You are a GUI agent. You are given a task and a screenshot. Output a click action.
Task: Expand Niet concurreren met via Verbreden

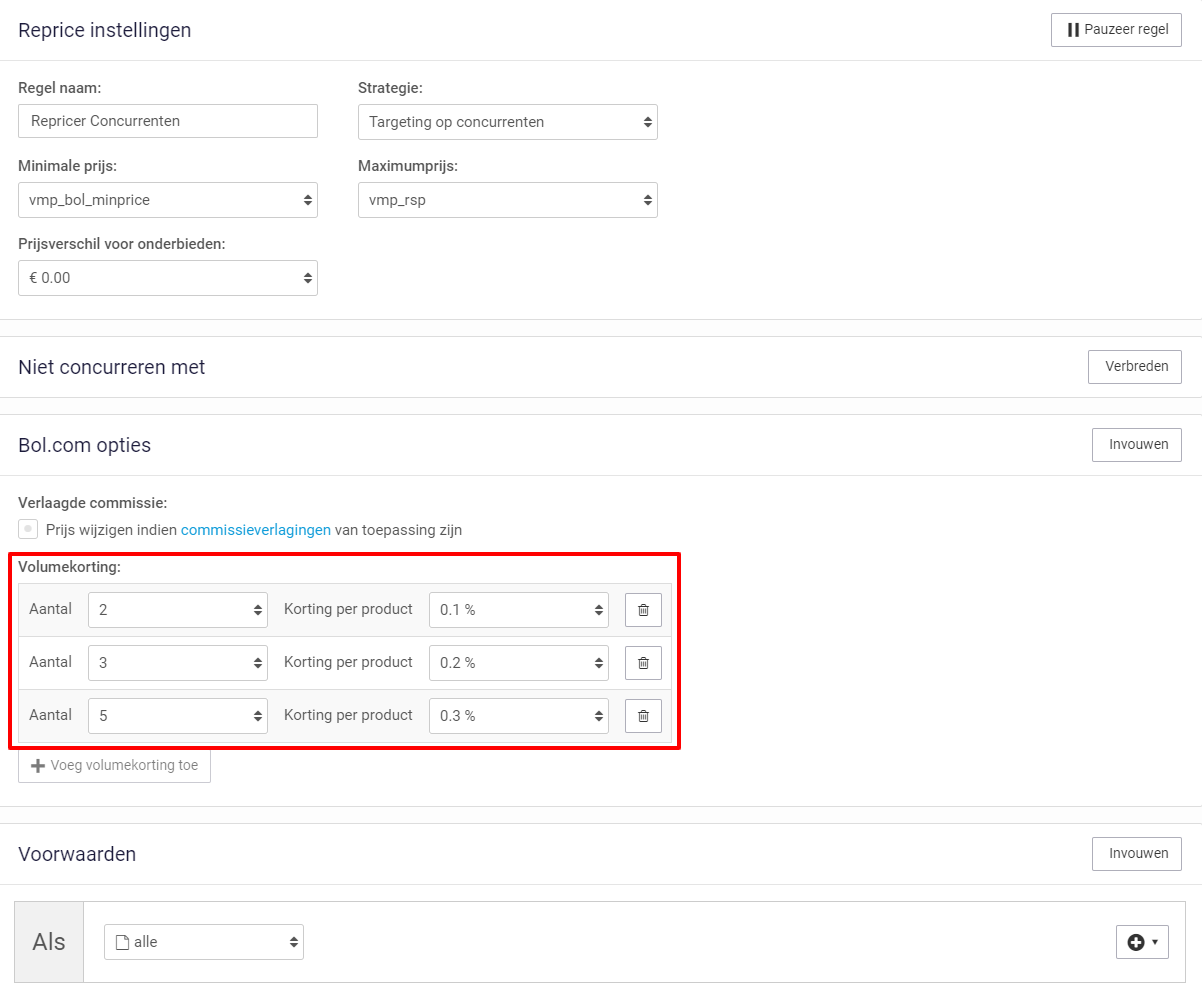click(x=1135, y=367)
